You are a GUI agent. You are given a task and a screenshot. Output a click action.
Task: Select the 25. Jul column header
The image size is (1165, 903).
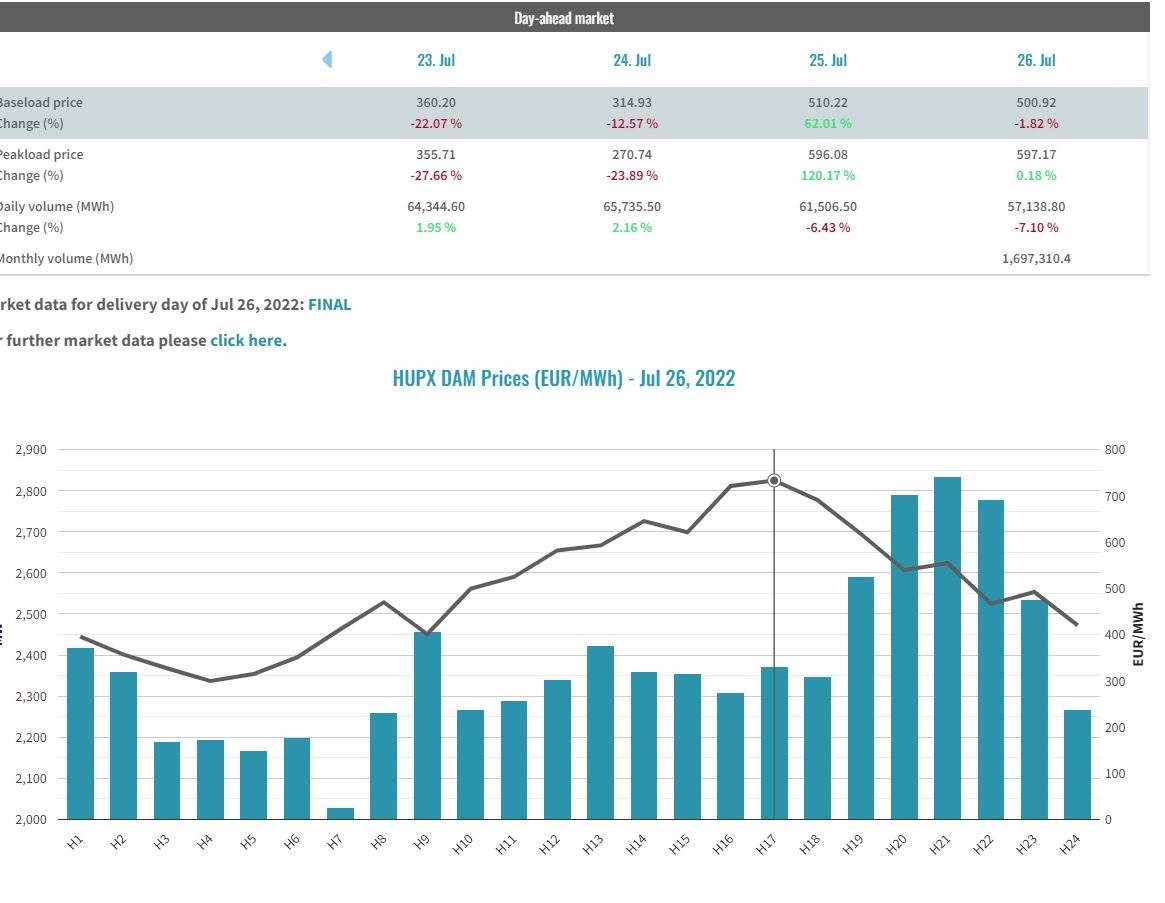pos(828,60)
